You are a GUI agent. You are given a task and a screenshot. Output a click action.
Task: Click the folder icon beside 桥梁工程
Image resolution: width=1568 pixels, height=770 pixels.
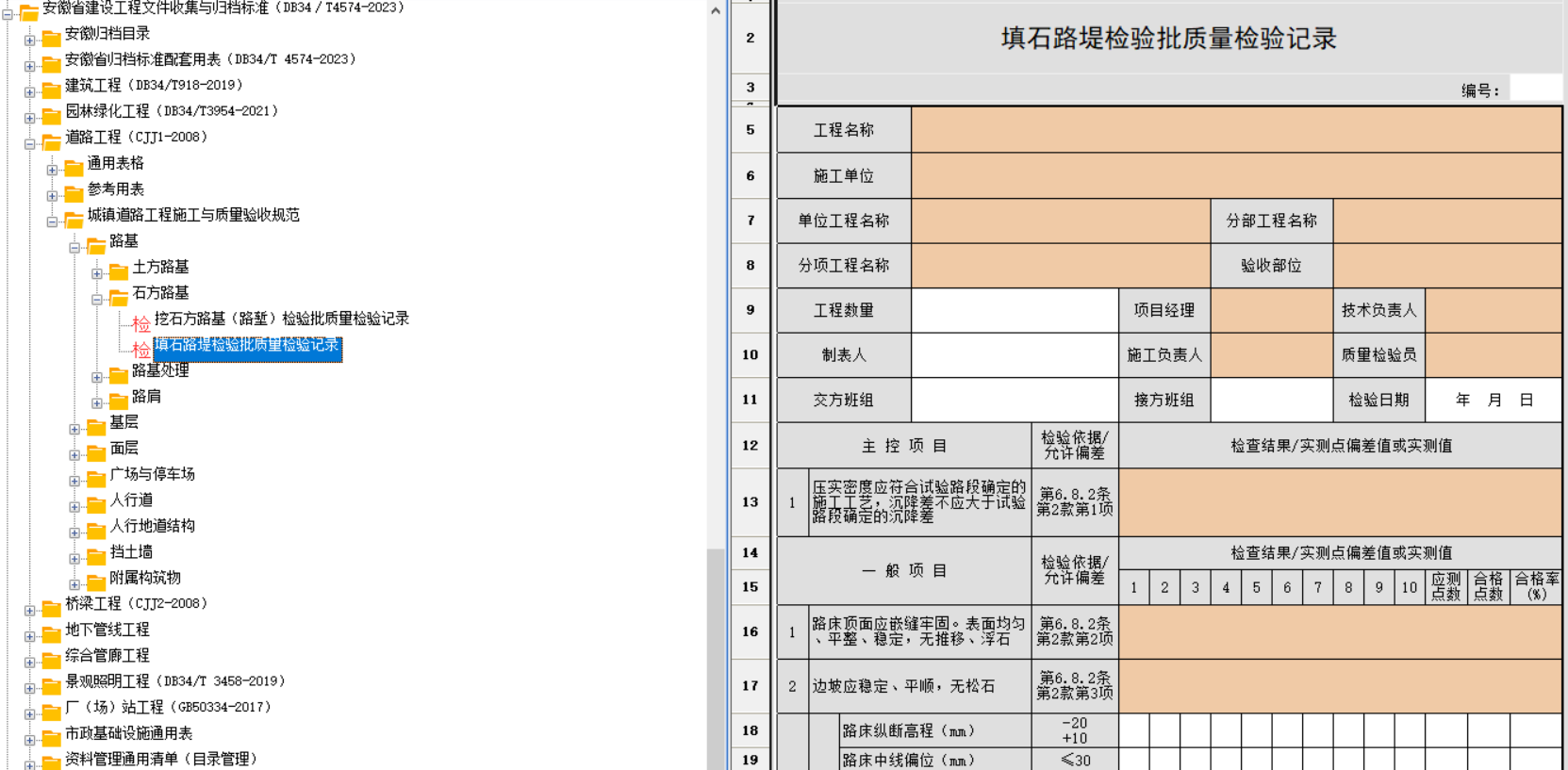click(51, 606)
